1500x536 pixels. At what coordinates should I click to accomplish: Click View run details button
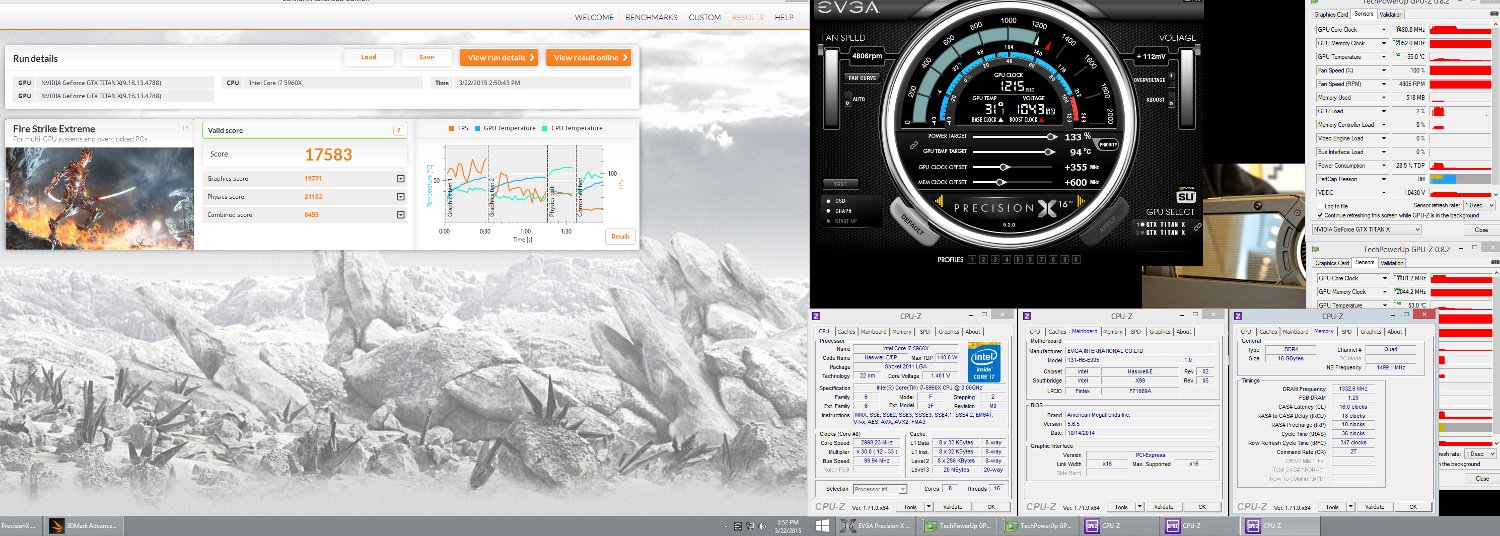coord(499,57)
